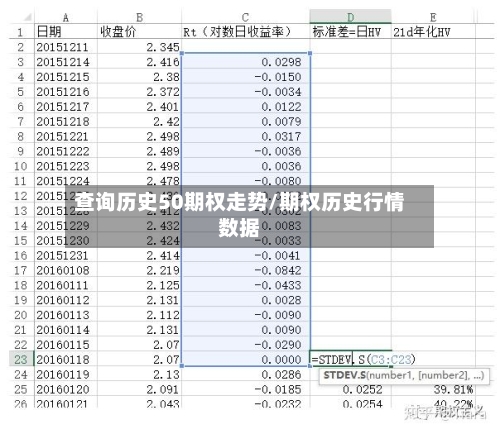The width and height of the screenshot is (500, 434).
Task: Select closing price 2.38
Action: click(x=139, y=77)
